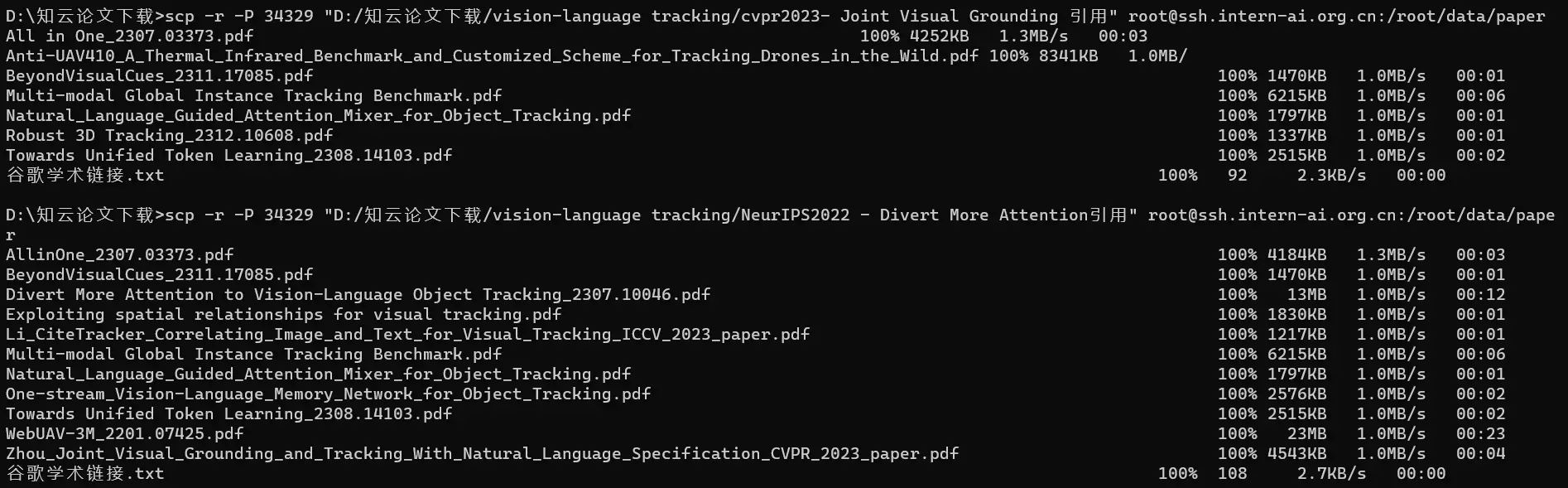This screenshot has height=488, width=1568.
Task: Click the One-stream Vision-Language Memory Network filename
Action: [328, 394]
